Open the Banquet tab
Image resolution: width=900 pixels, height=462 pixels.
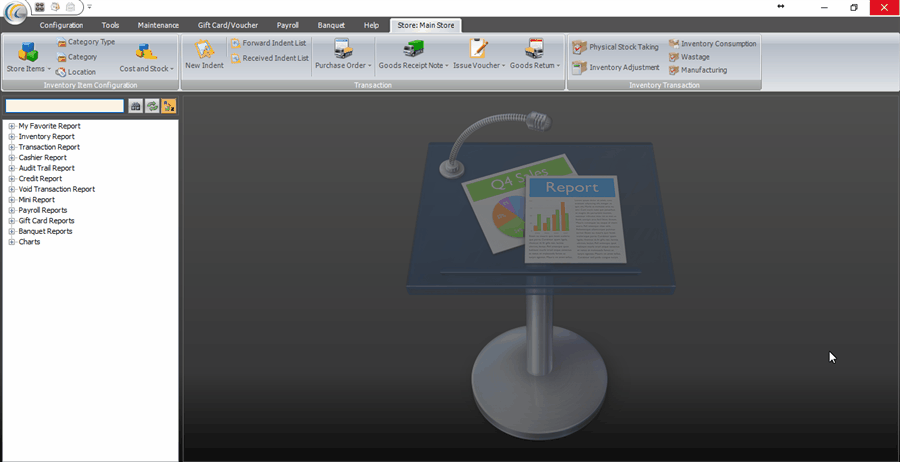(x=331, y=25)
